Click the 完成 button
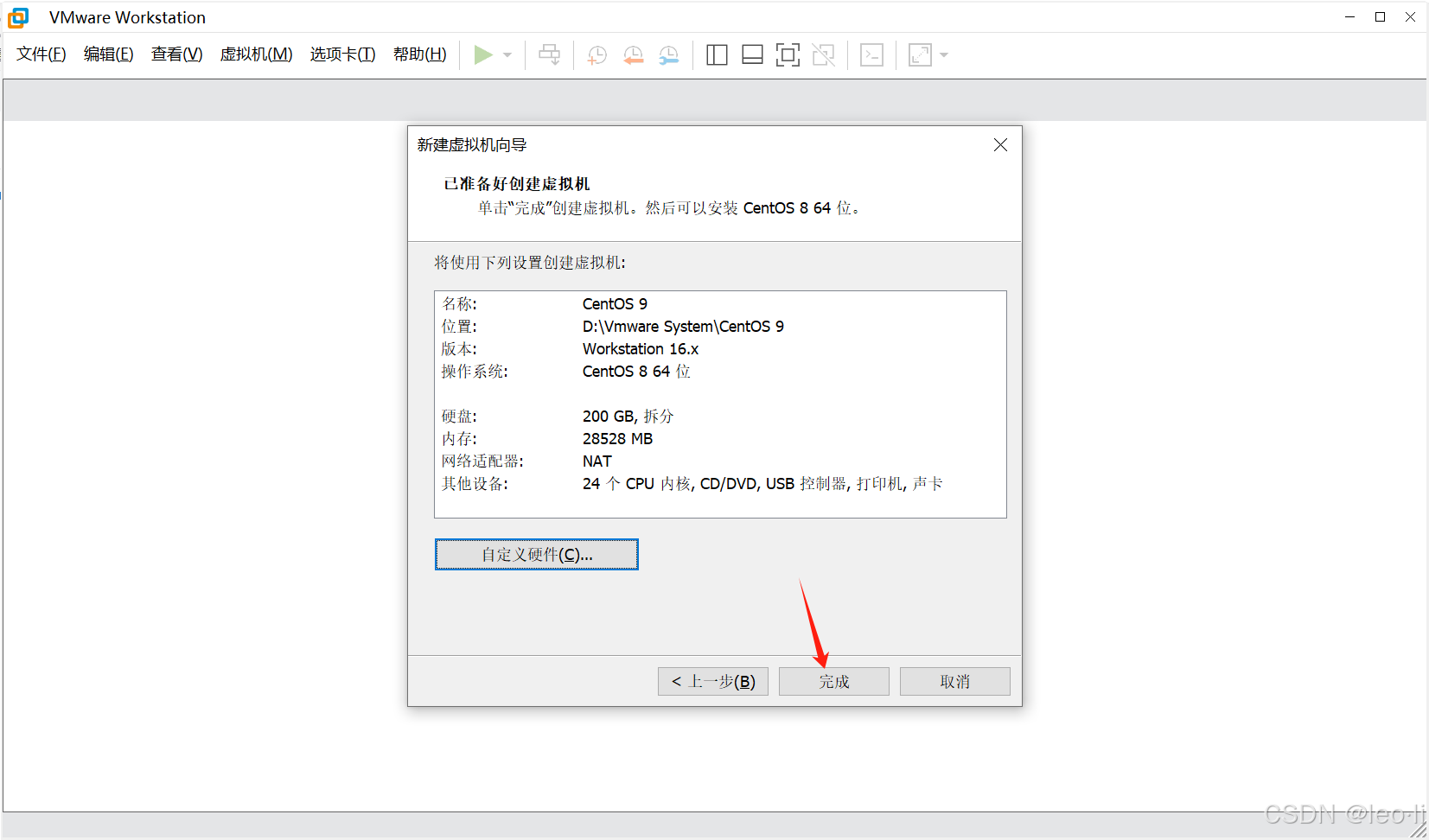This screenshot has height=840, width=1429. click(834, 682)
